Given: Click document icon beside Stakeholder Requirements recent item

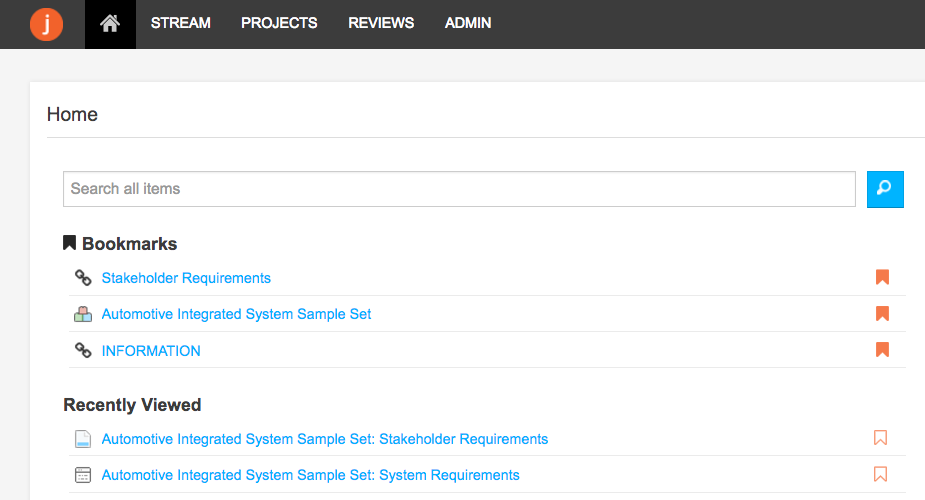Looking at the screenshot, I should [x=83, y=439].
